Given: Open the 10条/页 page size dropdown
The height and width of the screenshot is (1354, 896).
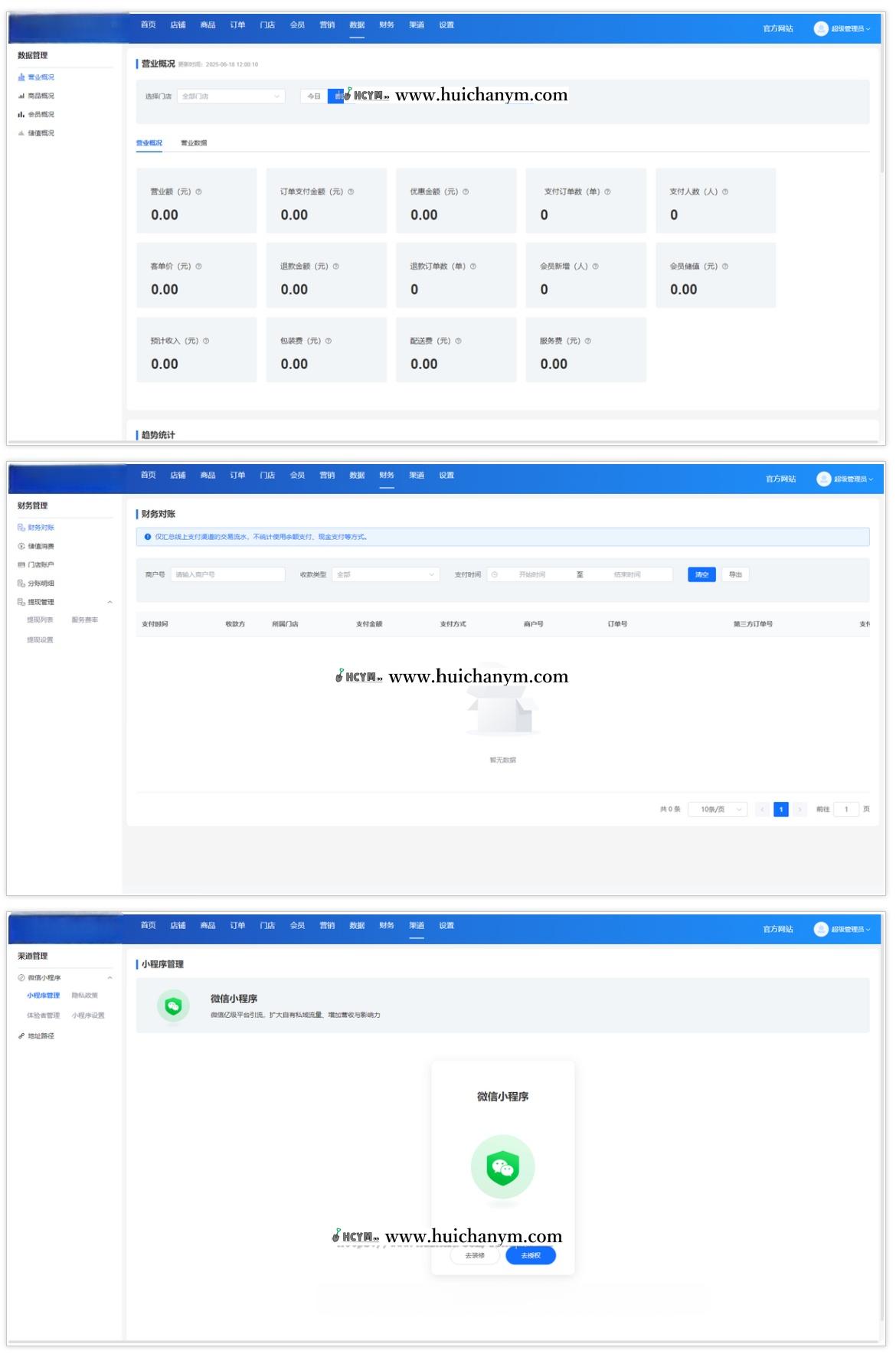Looking at the screenshot, I should tap(718, 809).
